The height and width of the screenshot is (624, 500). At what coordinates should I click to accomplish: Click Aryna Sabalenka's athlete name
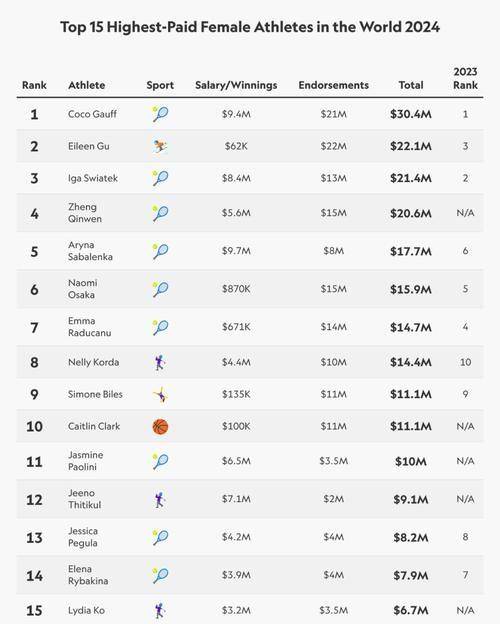click(90, 251)
